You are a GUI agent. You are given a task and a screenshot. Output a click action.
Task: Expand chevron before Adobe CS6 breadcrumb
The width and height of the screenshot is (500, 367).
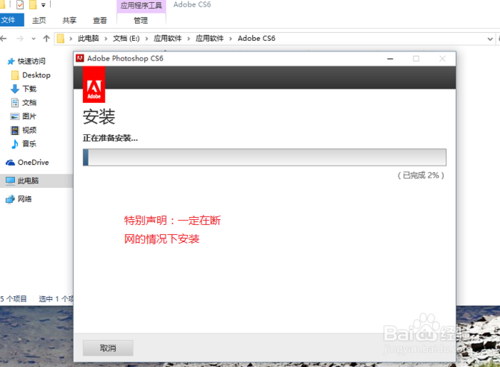pyautogui.click(x=230, y=39)
